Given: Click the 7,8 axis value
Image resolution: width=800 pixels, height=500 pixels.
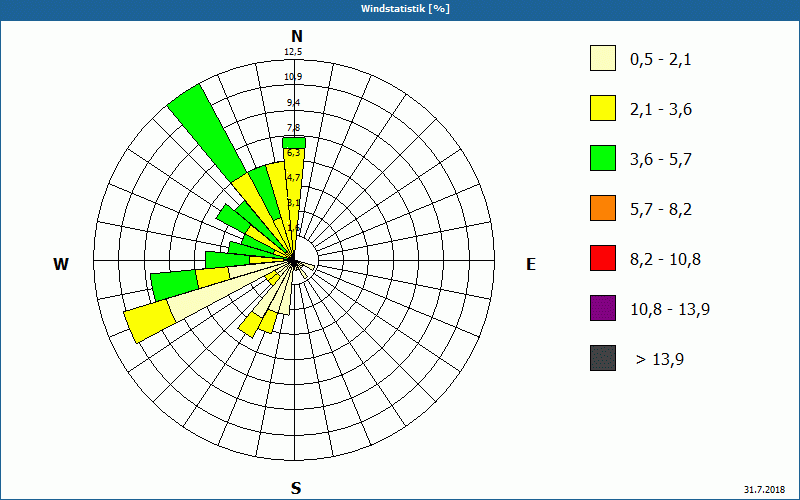Looking at the screenshot, I should point(293,128).
